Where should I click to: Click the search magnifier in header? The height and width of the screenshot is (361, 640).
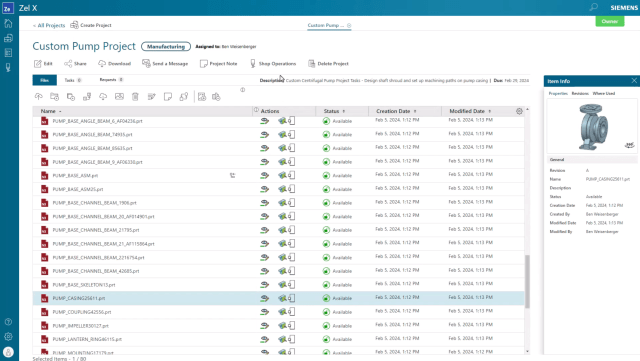coord(593,7)
